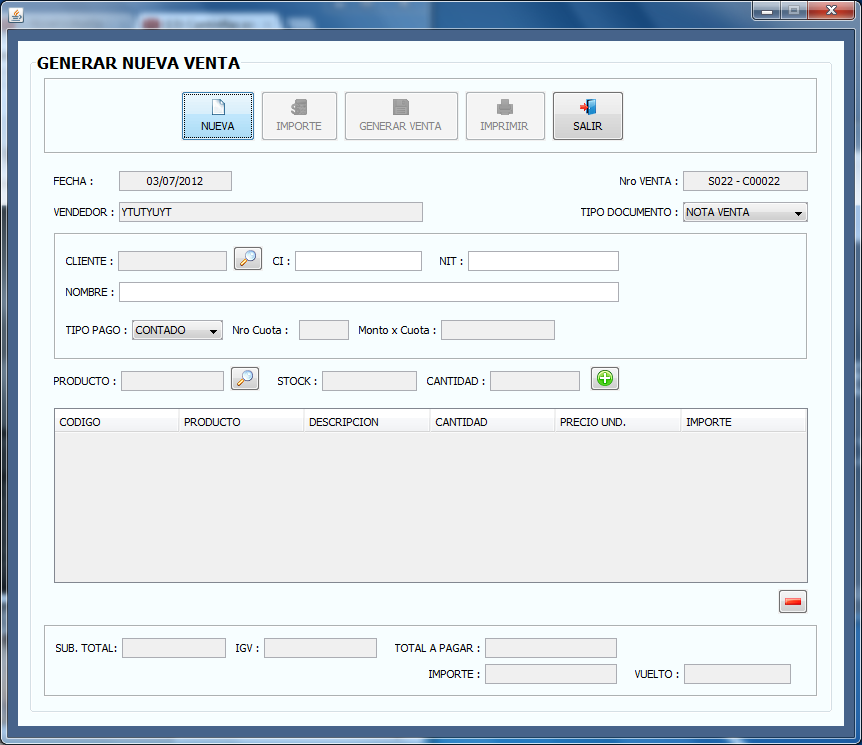Click the printer icon on IMPRIMIR

point(505,108)
